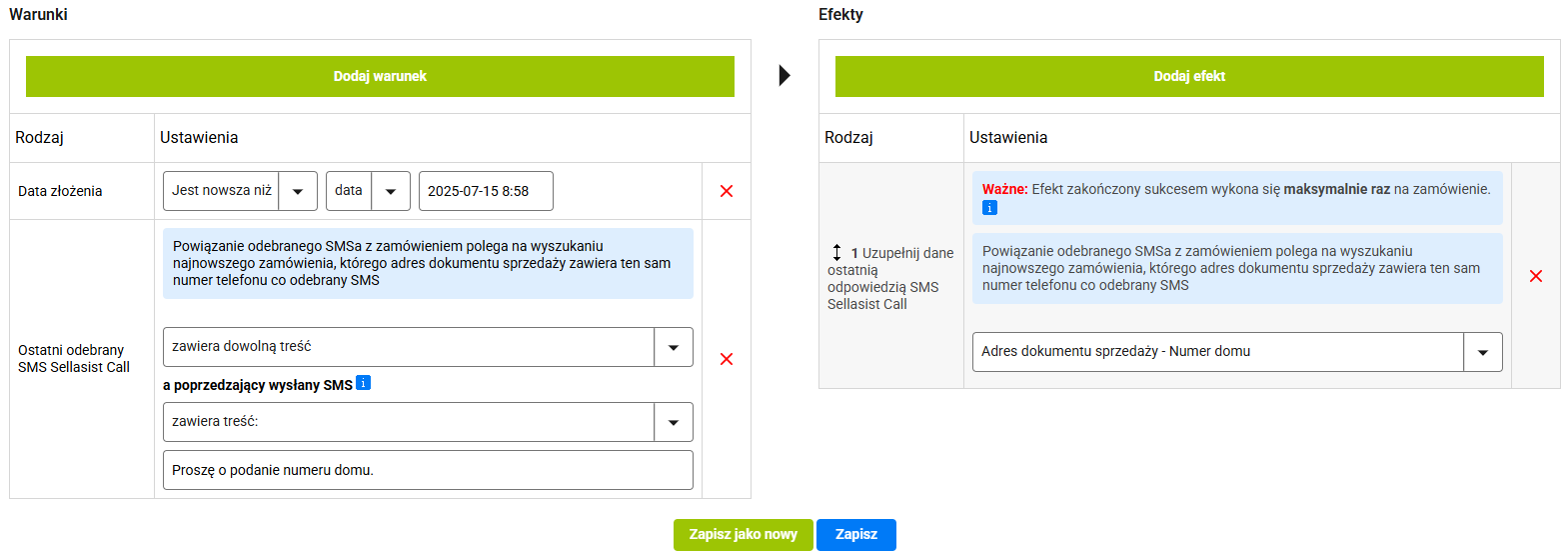The height and width of the screenshot is (560, 1568).
Task: Open info icon beside poprzedzający wysłany SMS
Action: click(x=364, y=383)
